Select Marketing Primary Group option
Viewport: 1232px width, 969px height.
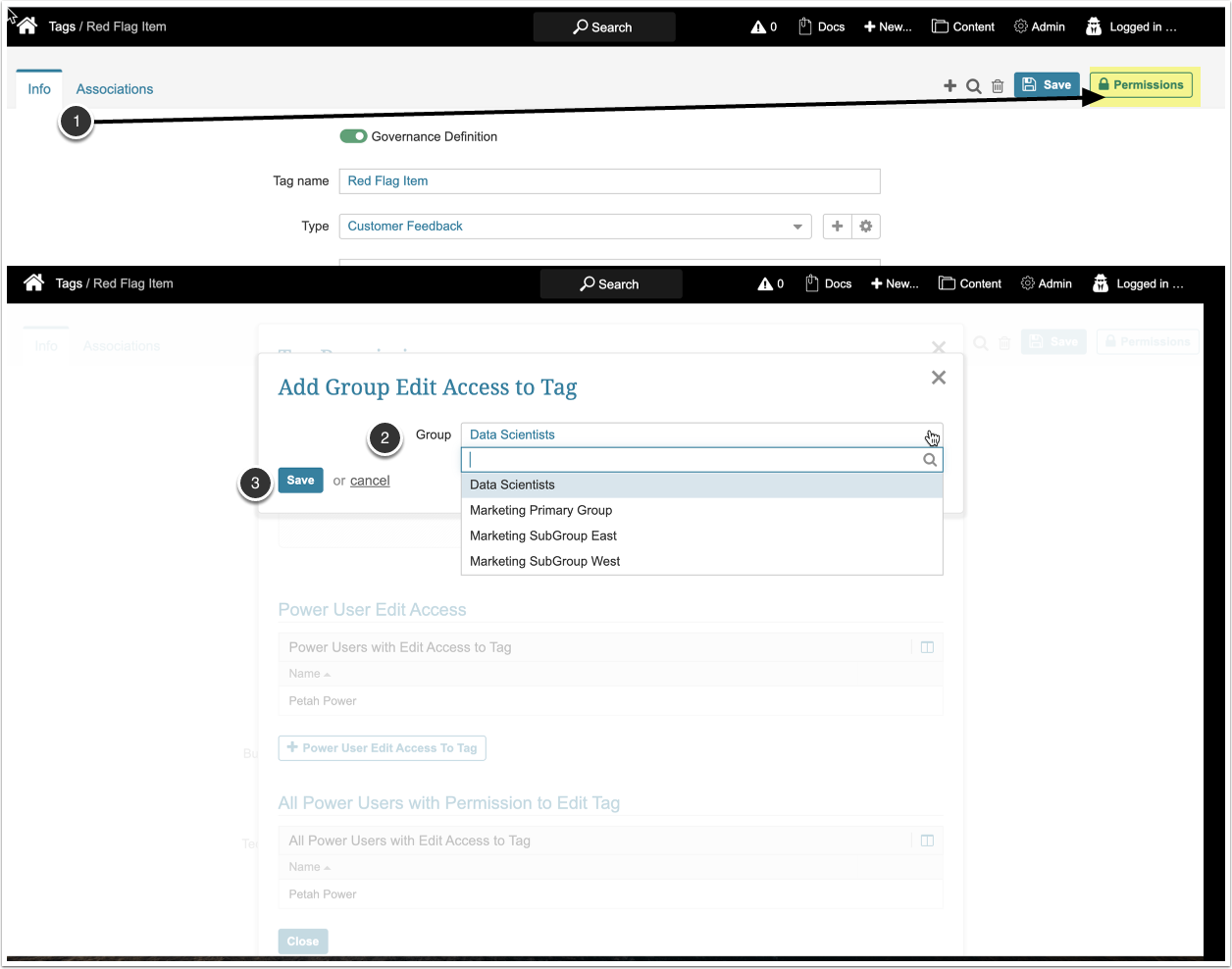point(701,510)
